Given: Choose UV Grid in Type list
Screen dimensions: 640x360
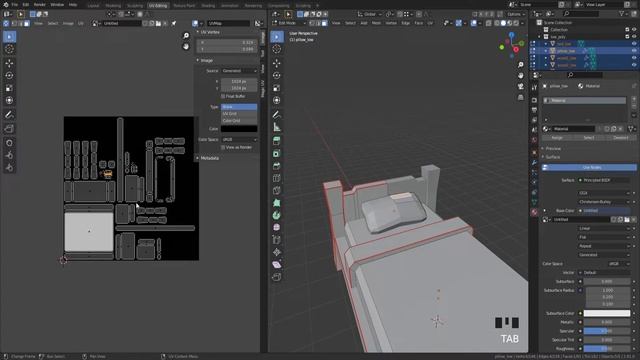Looking at the screenshot, I should point(239,114).
